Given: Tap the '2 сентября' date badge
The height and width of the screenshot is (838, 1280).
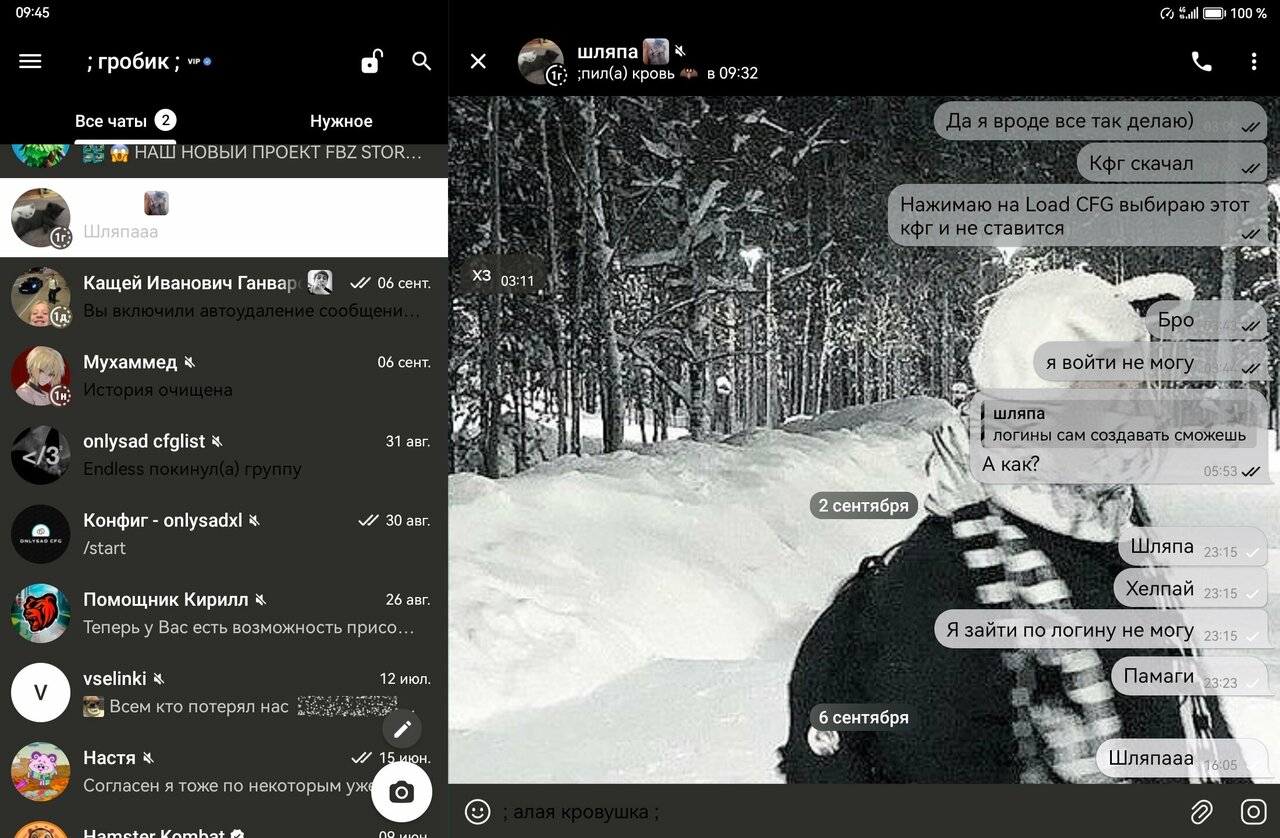Looking at the screenshot, I should tap(864, 505).
